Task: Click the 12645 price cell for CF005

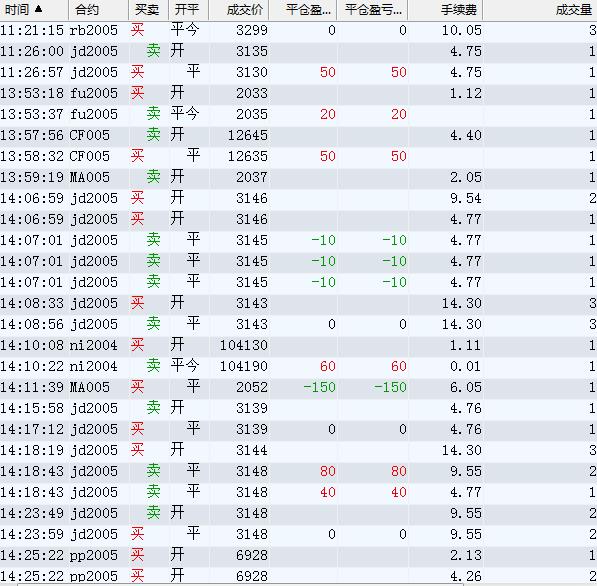Action: (247, 136)
